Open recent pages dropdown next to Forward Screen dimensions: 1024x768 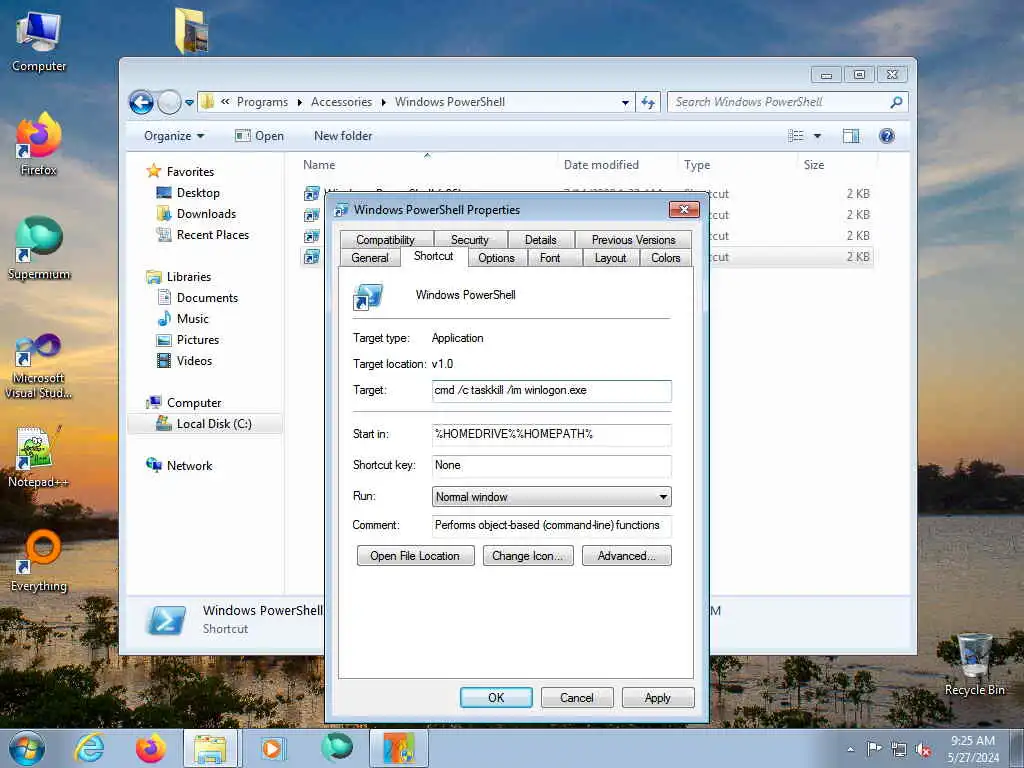click(189, 103)
